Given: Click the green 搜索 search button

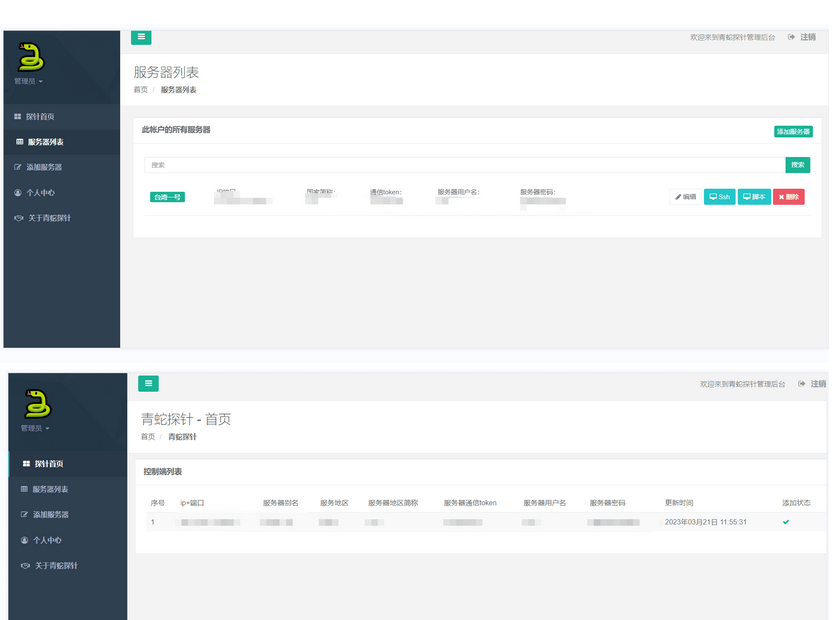Looking at the screenshot, I should pos(797,165).
